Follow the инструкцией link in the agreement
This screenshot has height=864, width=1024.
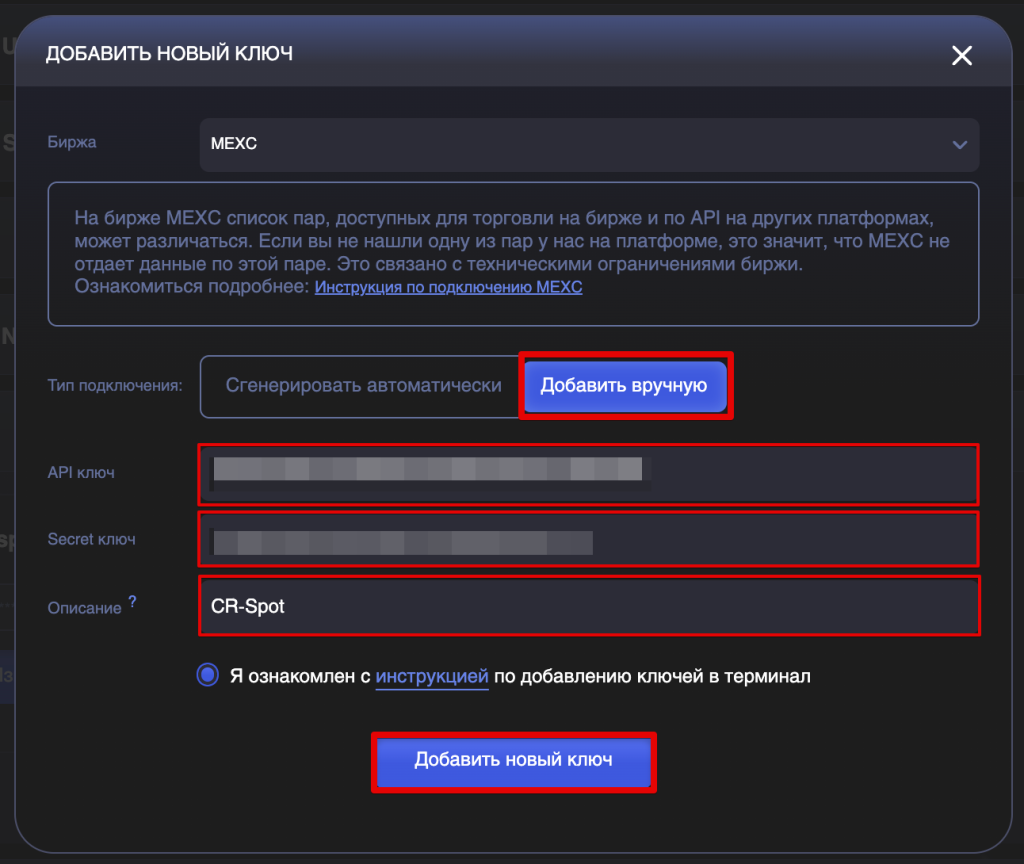coord(432,676)
